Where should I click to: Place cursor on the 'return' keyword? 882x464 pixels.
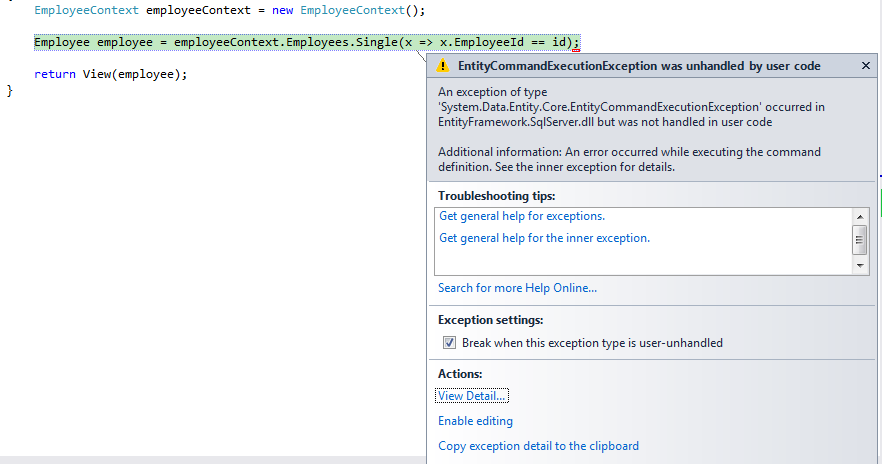[55, 74]
